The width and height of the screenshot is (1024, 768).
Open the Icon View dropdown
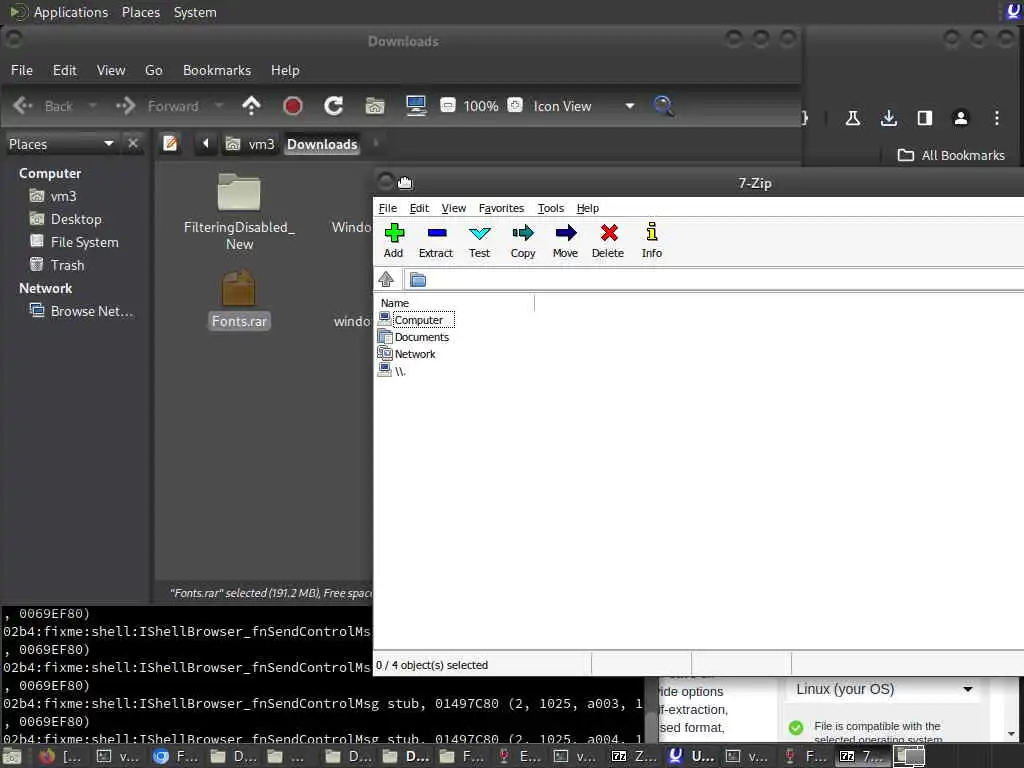584,106
